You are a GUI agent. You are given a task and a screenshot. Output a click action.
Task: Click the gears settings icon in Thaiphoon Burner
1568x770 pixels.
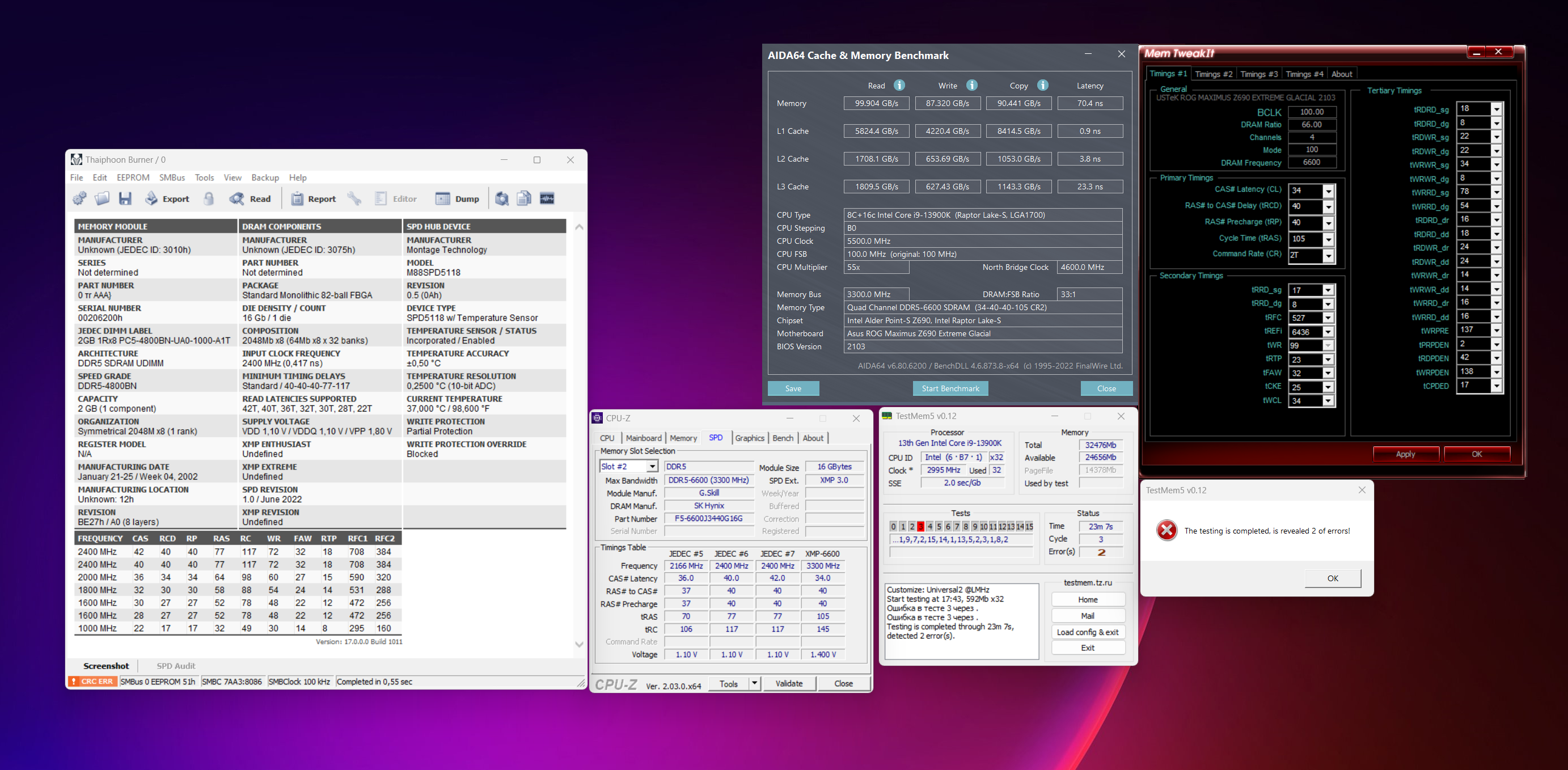point(80,198)
